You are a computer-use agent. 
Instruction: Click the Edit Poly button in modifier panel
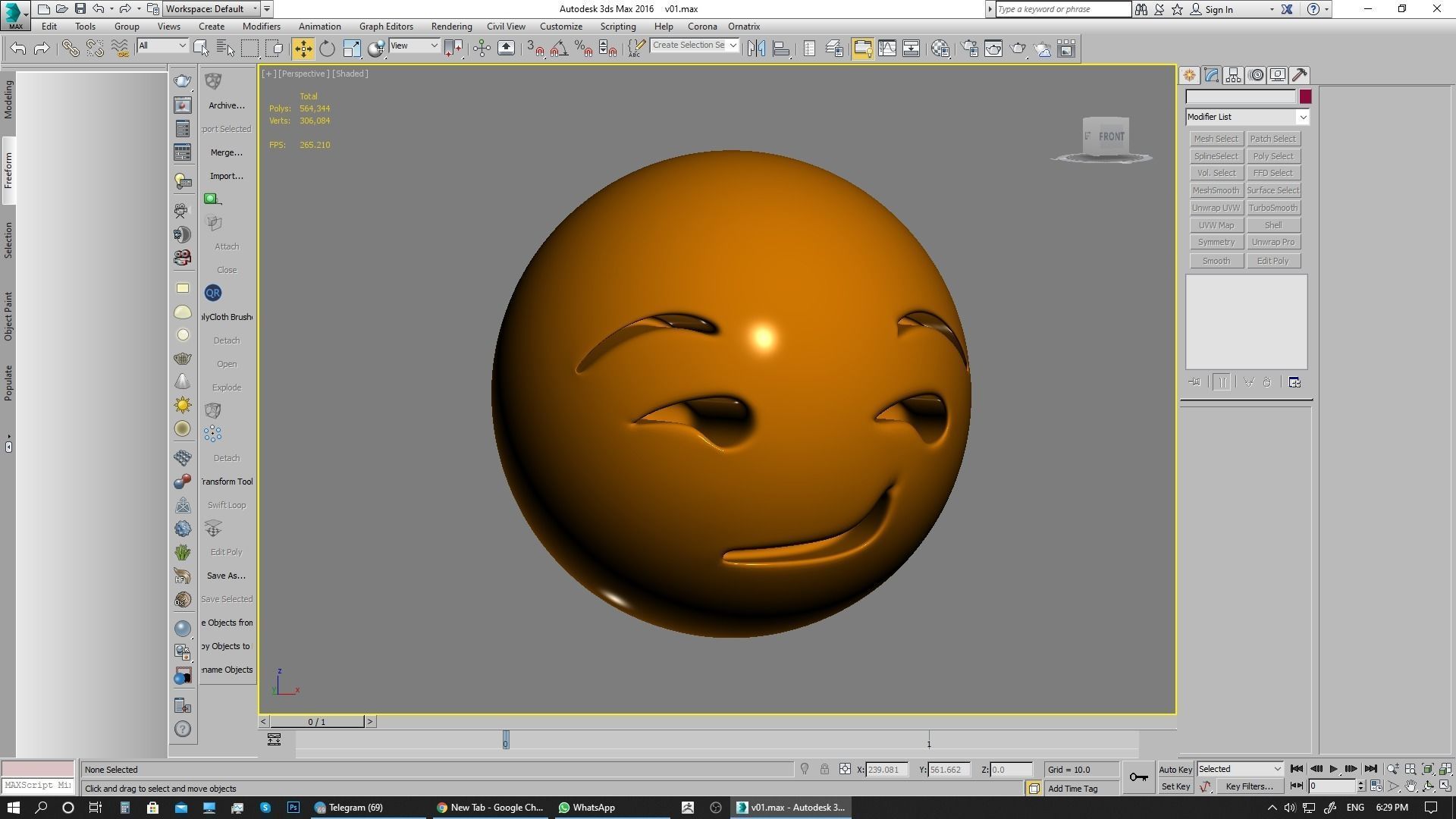point(1272,261)
